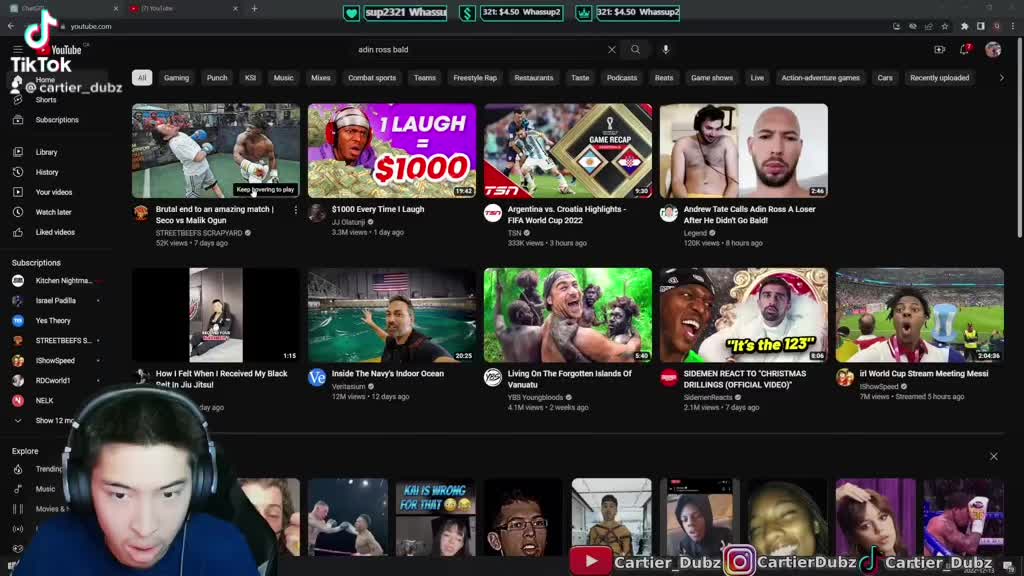Open Brutal end to amazing match thumbnail
The image size is (1024, 576).
pyautogui.click(x=216, y=151)
